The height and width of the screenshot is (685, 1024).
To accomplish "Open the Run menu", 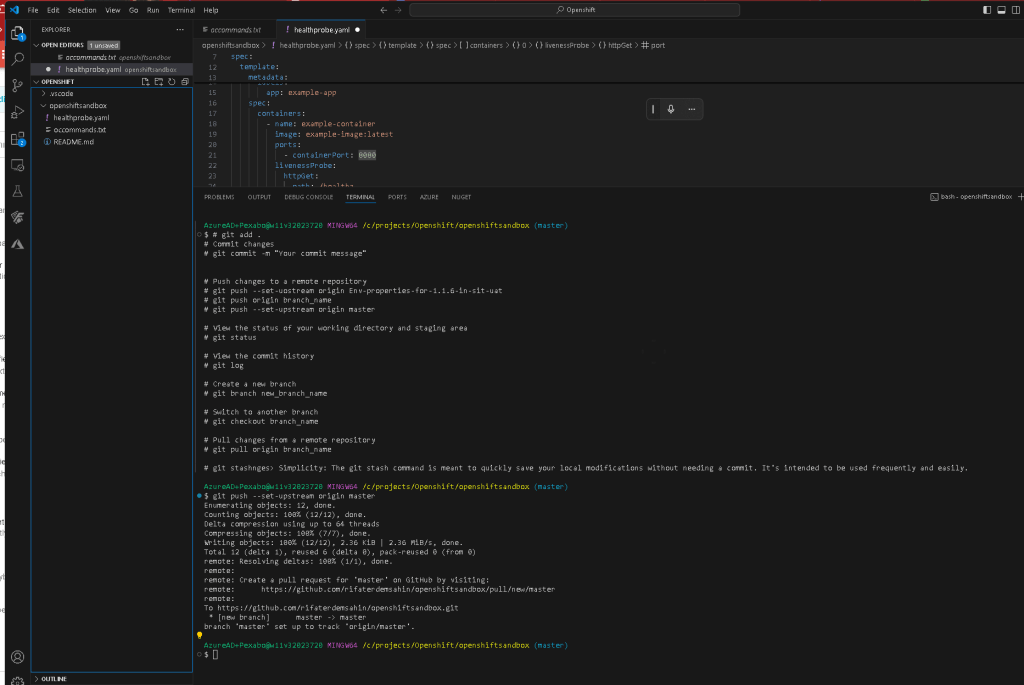I will pos(153,10).
